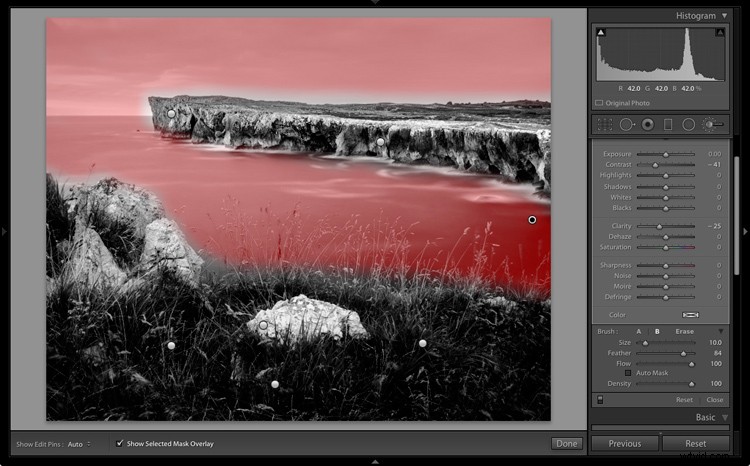Screen dimensions: 750x466
Task: Click the Feather slider handle
Action: pos(683,354)
